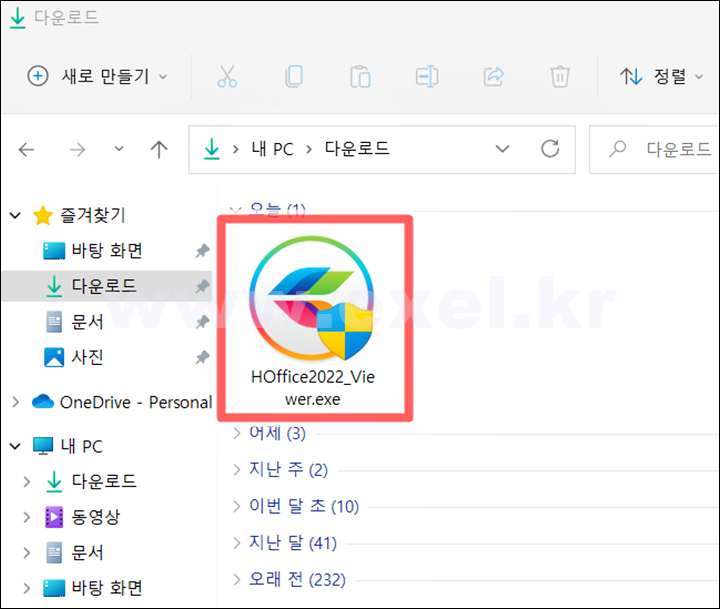
Task: Click the Cut scissors icon
Action: pyautogui.click(x=227, y=76)
